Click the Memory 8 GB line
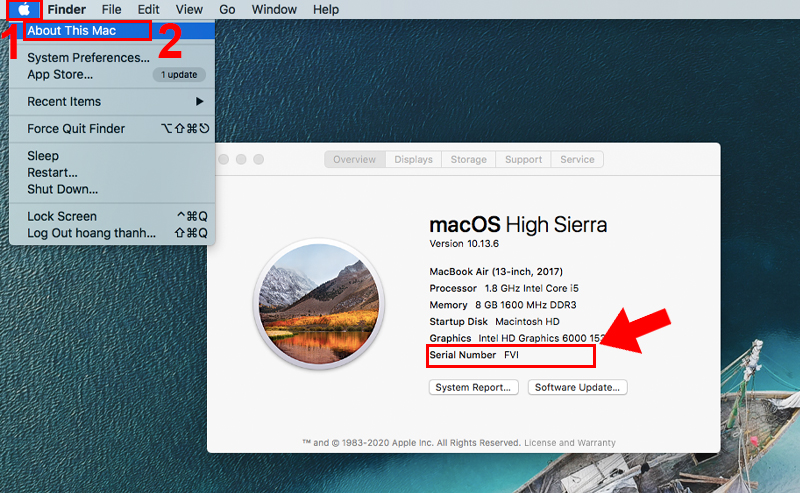 [x=503, y=305]
